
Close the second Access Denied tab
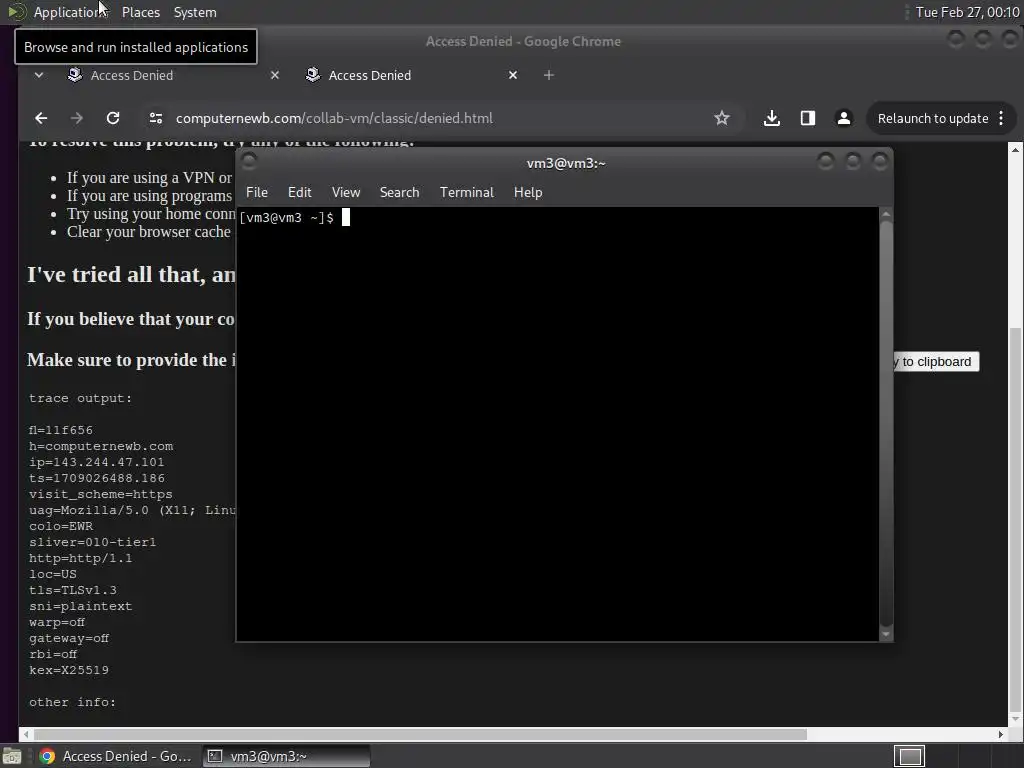(513, 75)
